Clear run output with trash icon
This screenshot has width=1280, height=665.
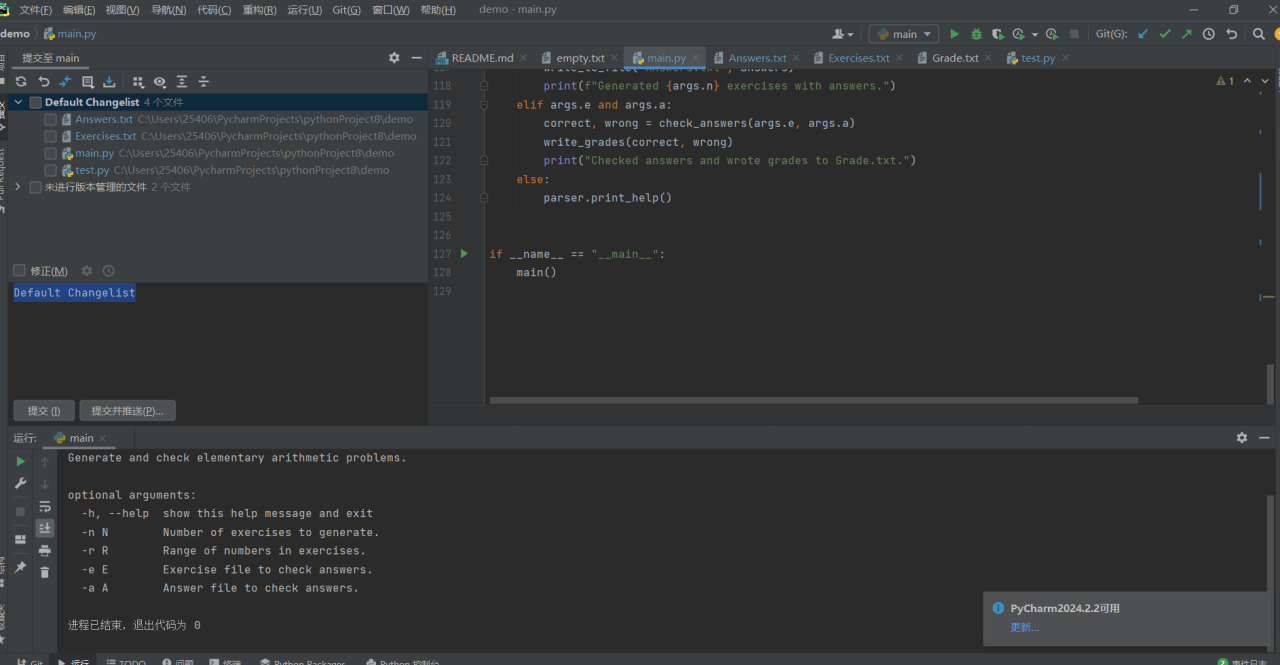[x=45, y=572]
